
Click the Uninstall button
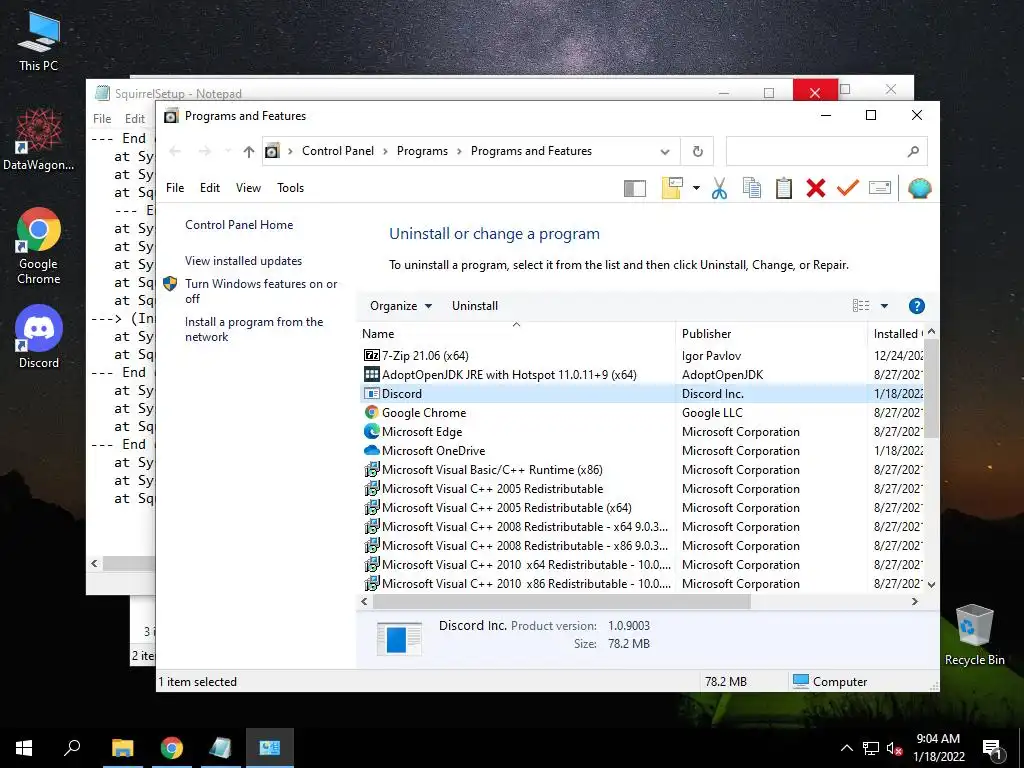[x=475, y=306]
